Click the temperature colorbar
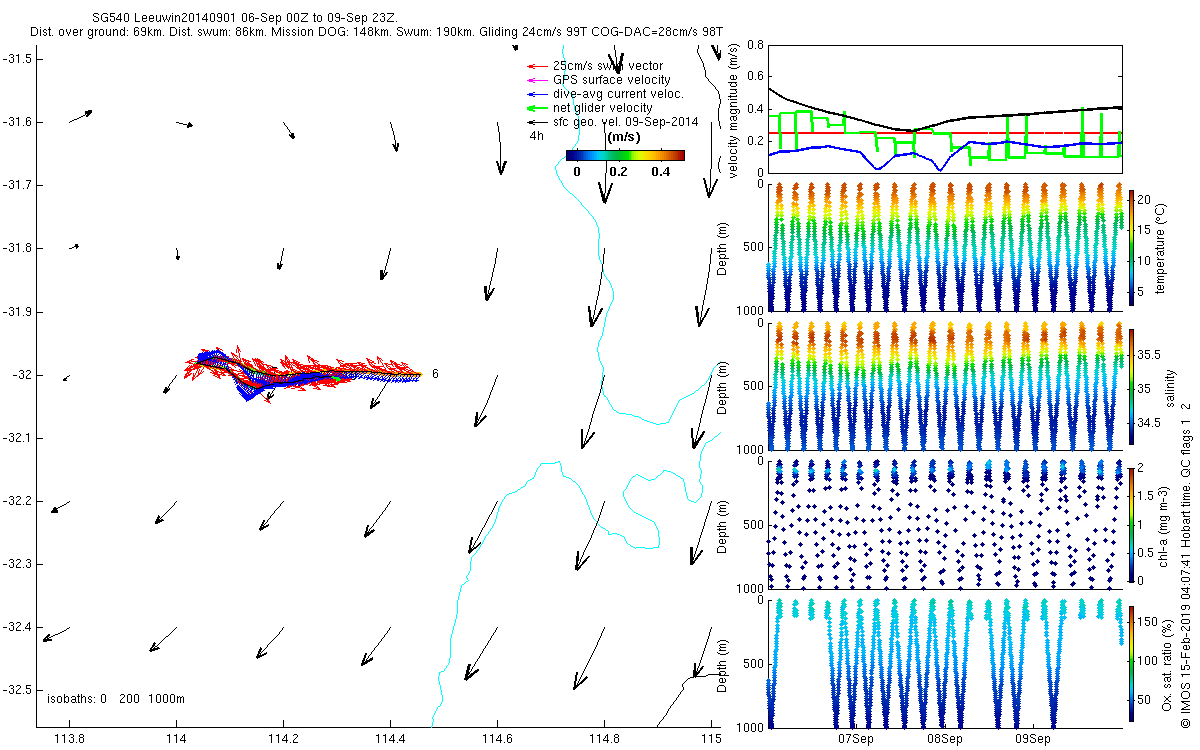Screen dimensions: 1200x750 point(1131,247)
